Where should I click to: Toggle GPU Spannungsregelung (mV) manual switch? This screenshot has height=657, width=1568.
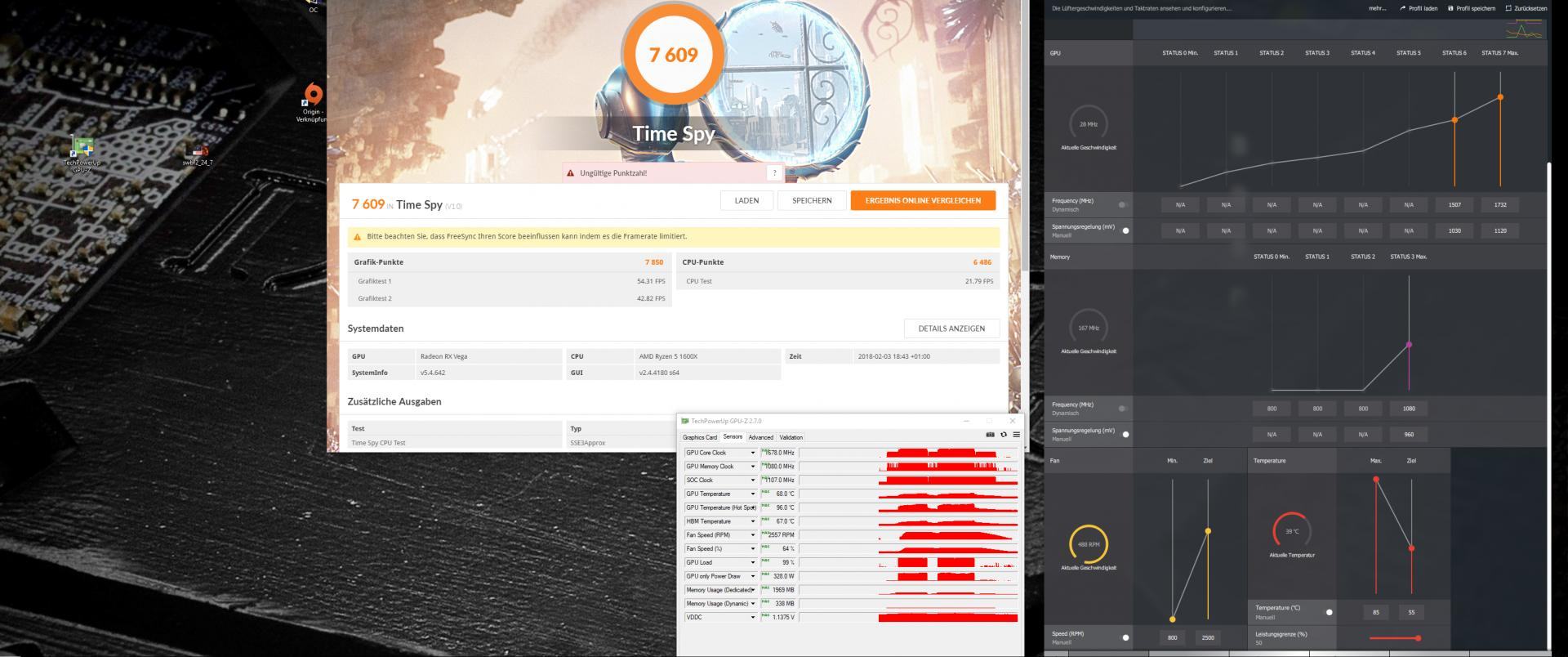click(1124, 230)
